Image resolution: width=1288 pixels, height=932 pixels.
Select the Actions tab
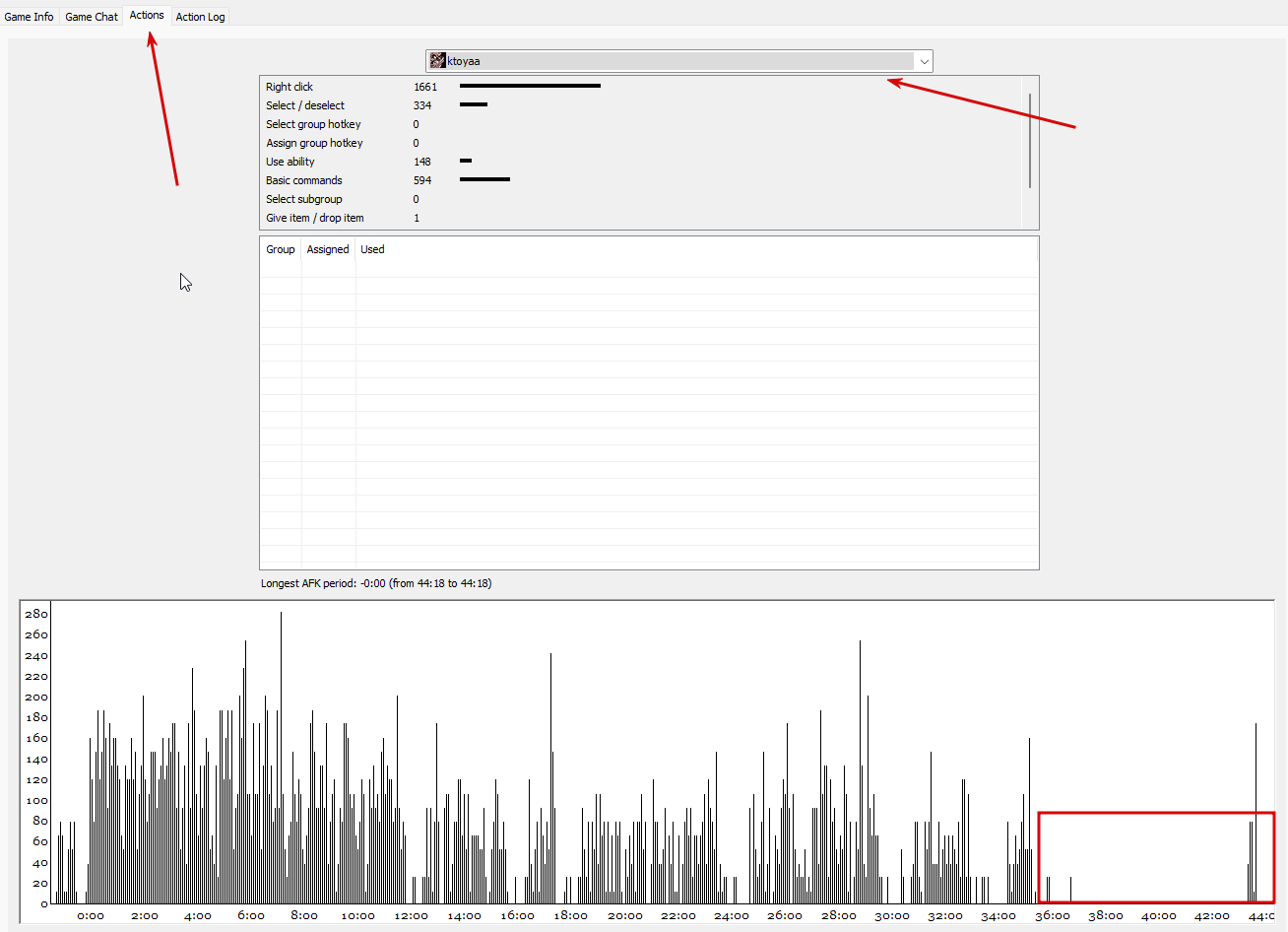[x=147, y=15]
